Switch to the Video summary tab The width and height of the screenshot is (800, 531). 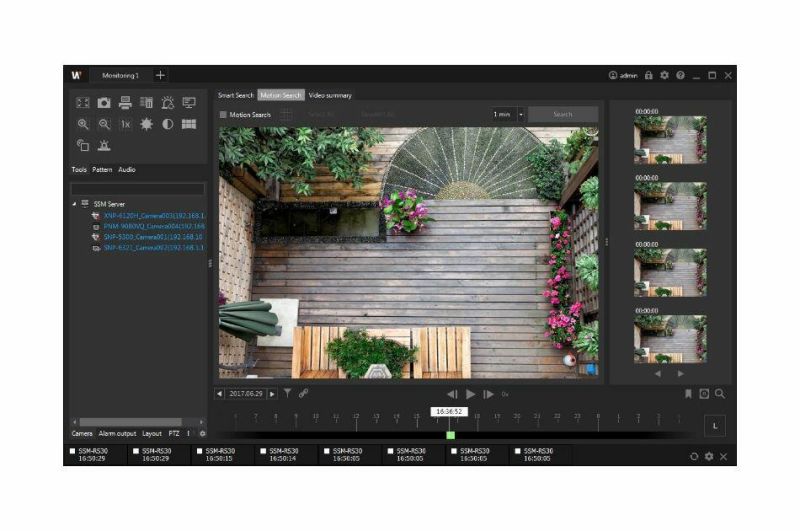[x=330, y=95]
